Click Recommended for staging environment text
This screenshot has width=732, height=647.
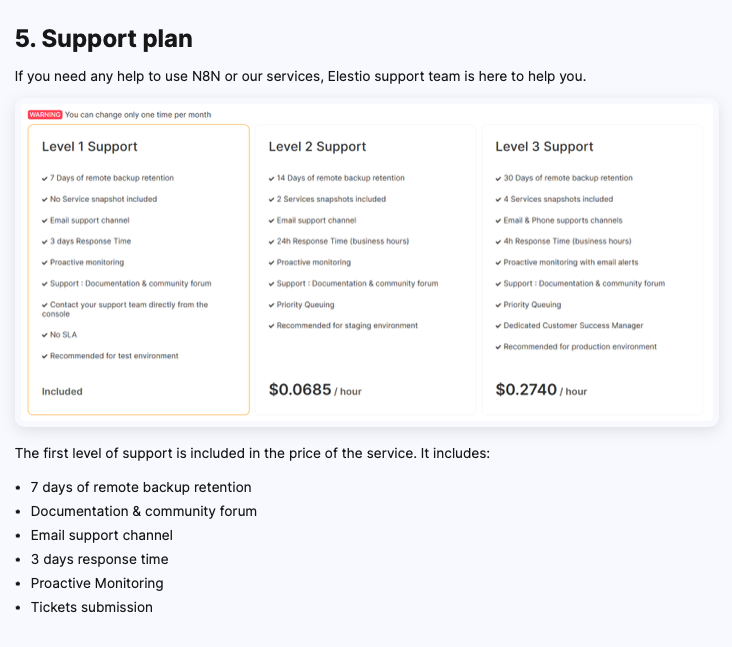pos(347,326)
